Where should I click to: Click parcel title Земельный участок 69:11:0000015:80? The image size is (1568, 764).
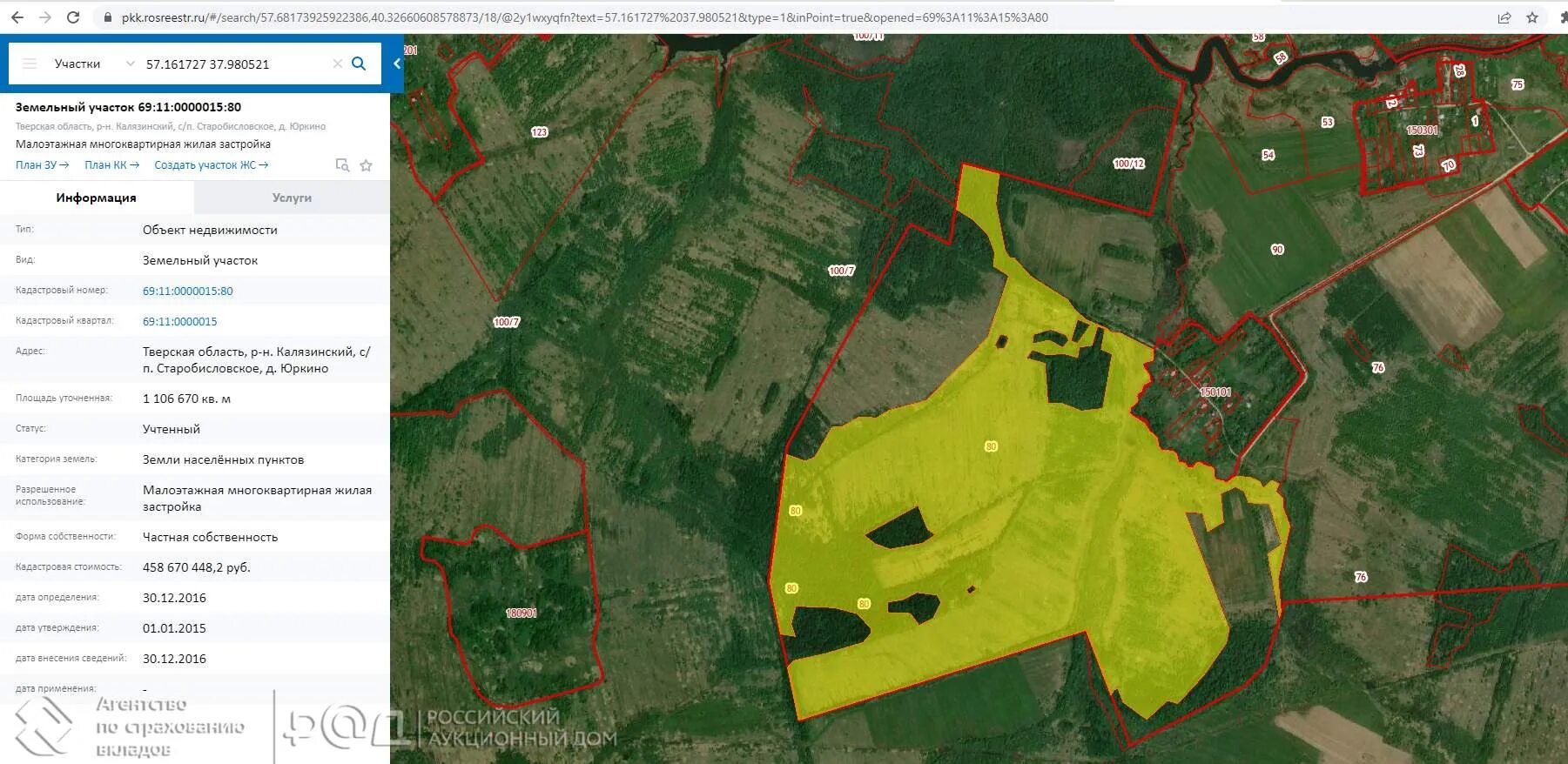[x=128, y=107]
